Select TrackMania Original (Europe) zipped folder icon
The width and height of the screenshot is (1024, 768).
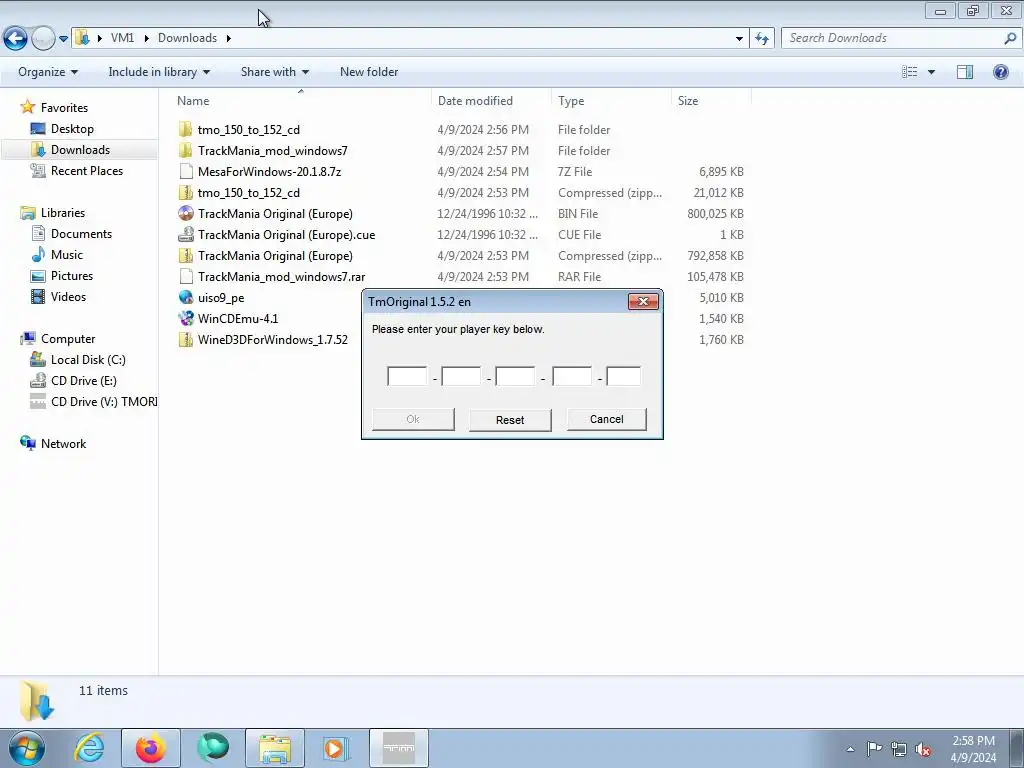pos(185,255)
